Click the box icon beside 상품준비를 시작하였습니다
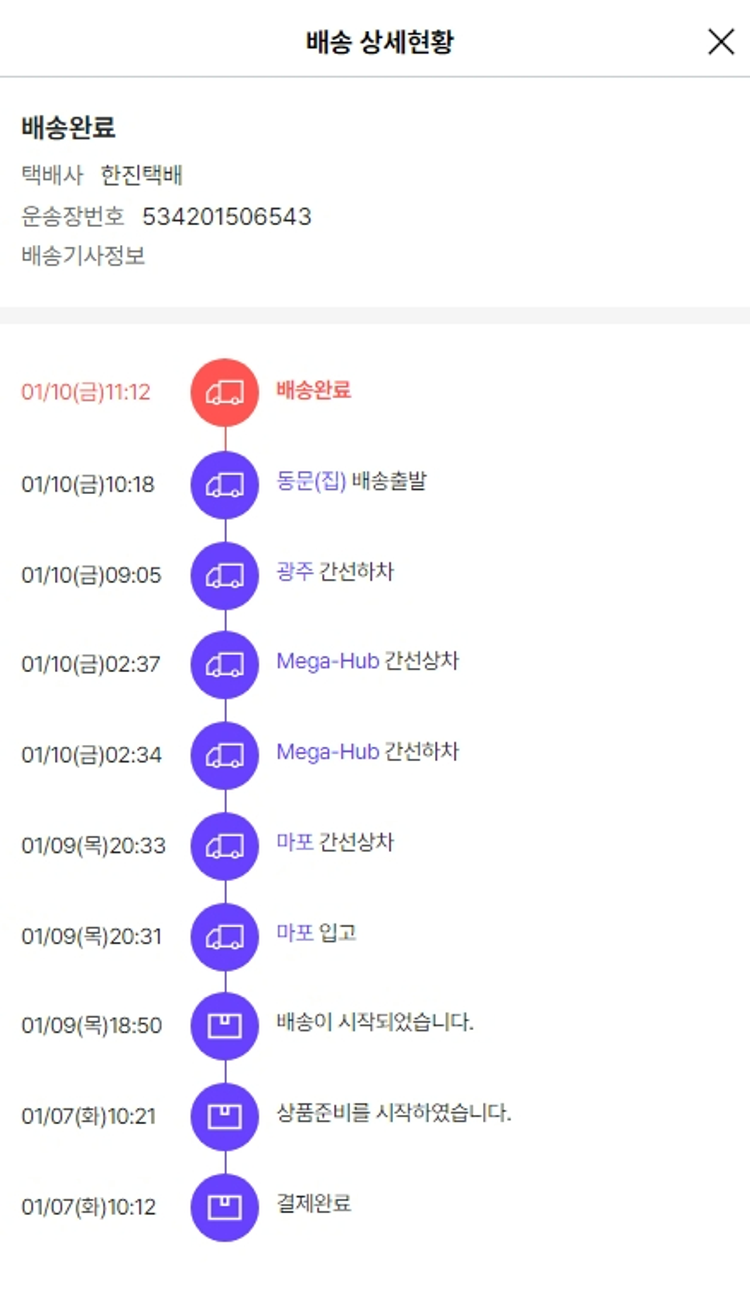Screen dimensions: 750x1310 pyautogui.click(x=225, y=1116)
